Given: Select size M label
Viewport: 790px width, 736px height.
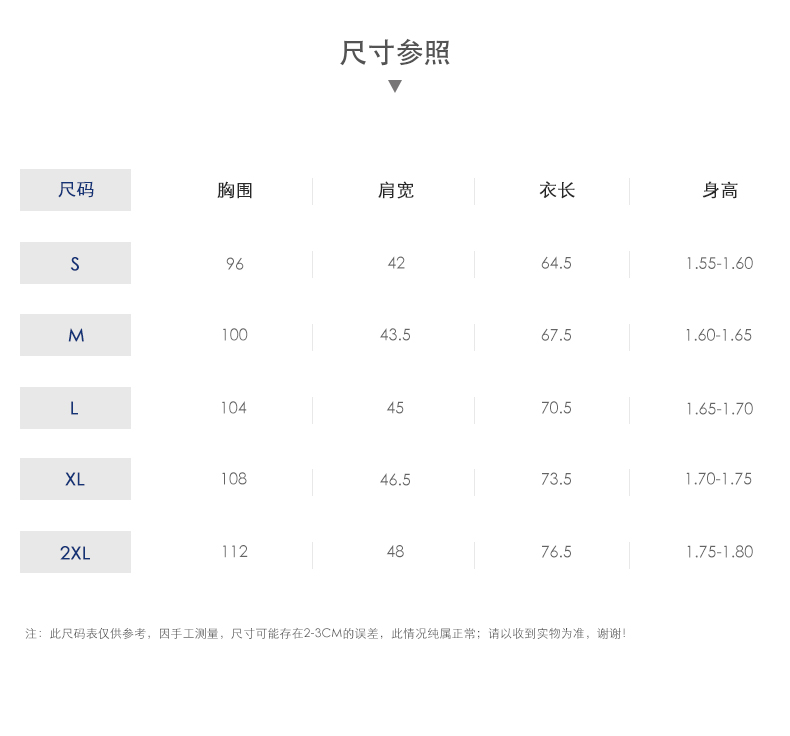Looking at the screenshot, I should click(x=75, y=336).
